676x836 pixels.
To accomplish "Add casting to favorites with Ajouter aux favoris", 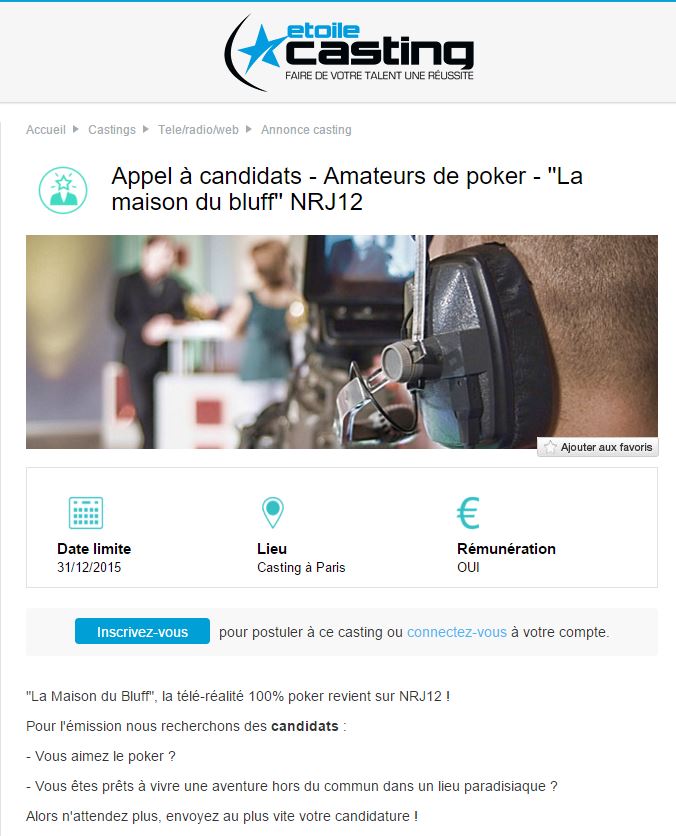I will tap(598, 447).
